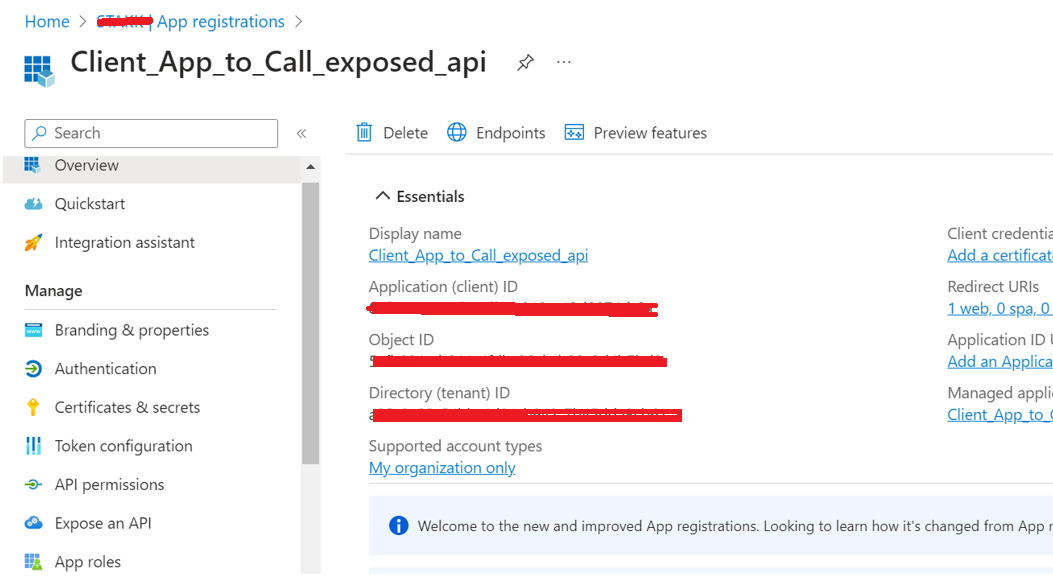Click the Endpoints toolbar button label

coord(510,133)
